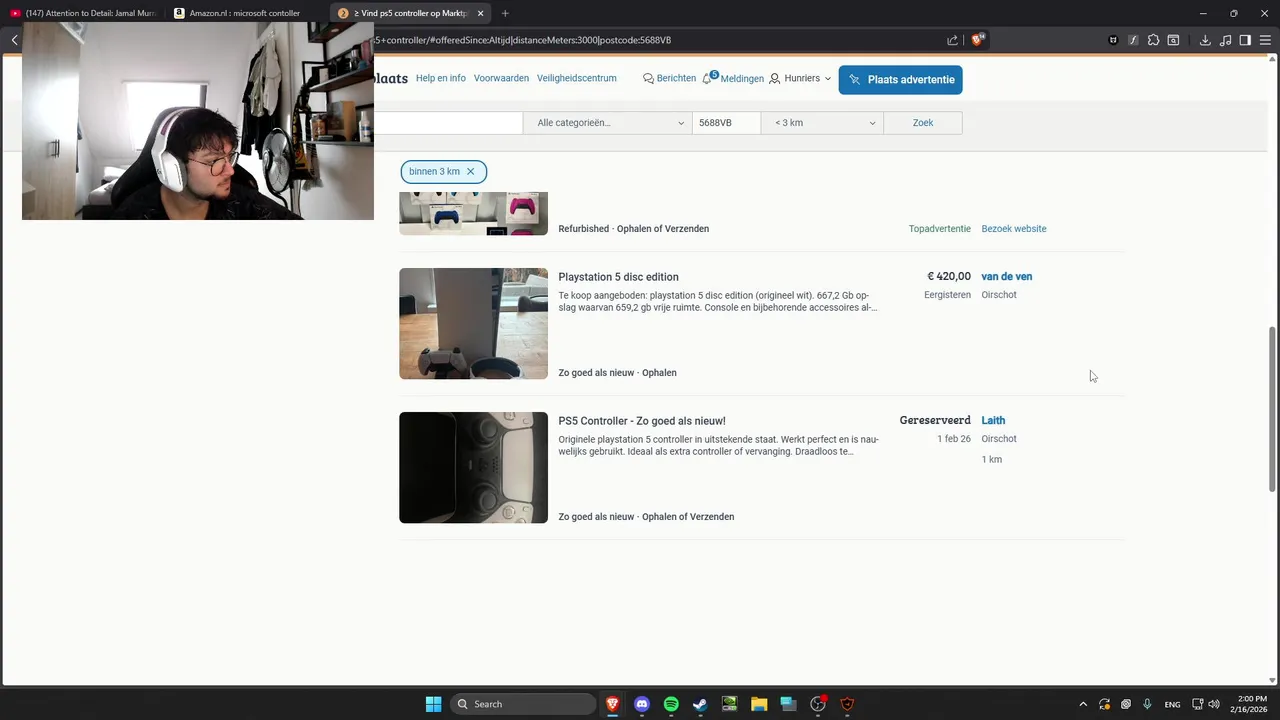Viewport: 1280px width, 720px height.
Task: Open the media playlist music-note icon
Action: (1225, 40)
